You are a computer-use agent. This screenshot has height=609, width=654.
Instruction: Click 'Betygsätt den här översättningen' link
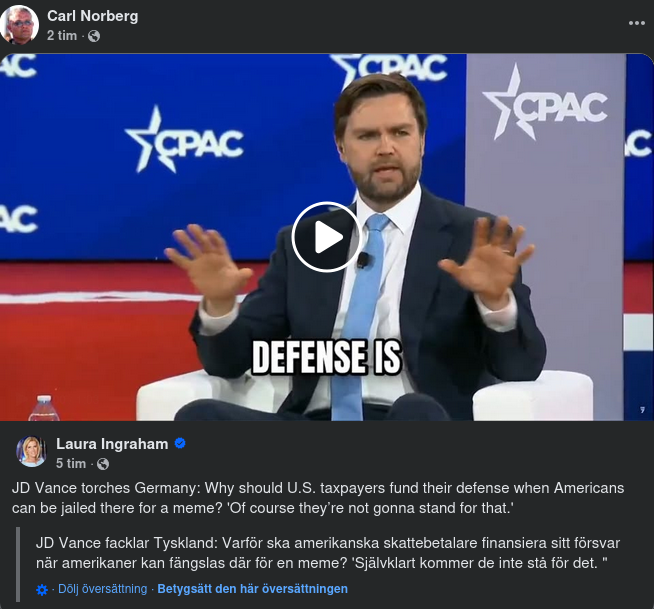coord(252,589)
